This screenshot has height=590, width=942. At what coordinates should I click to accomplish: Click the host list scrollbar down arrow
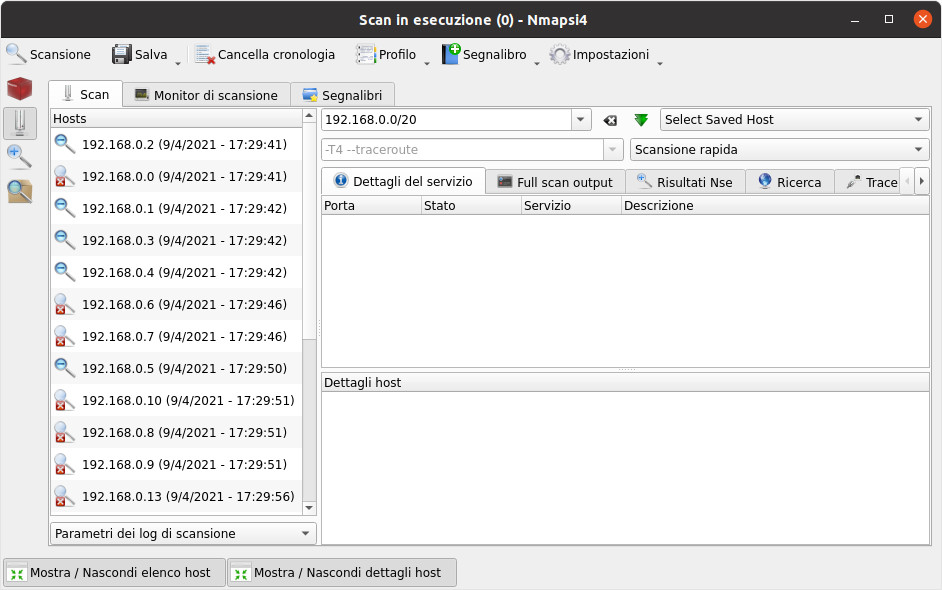tap(309, 508)
